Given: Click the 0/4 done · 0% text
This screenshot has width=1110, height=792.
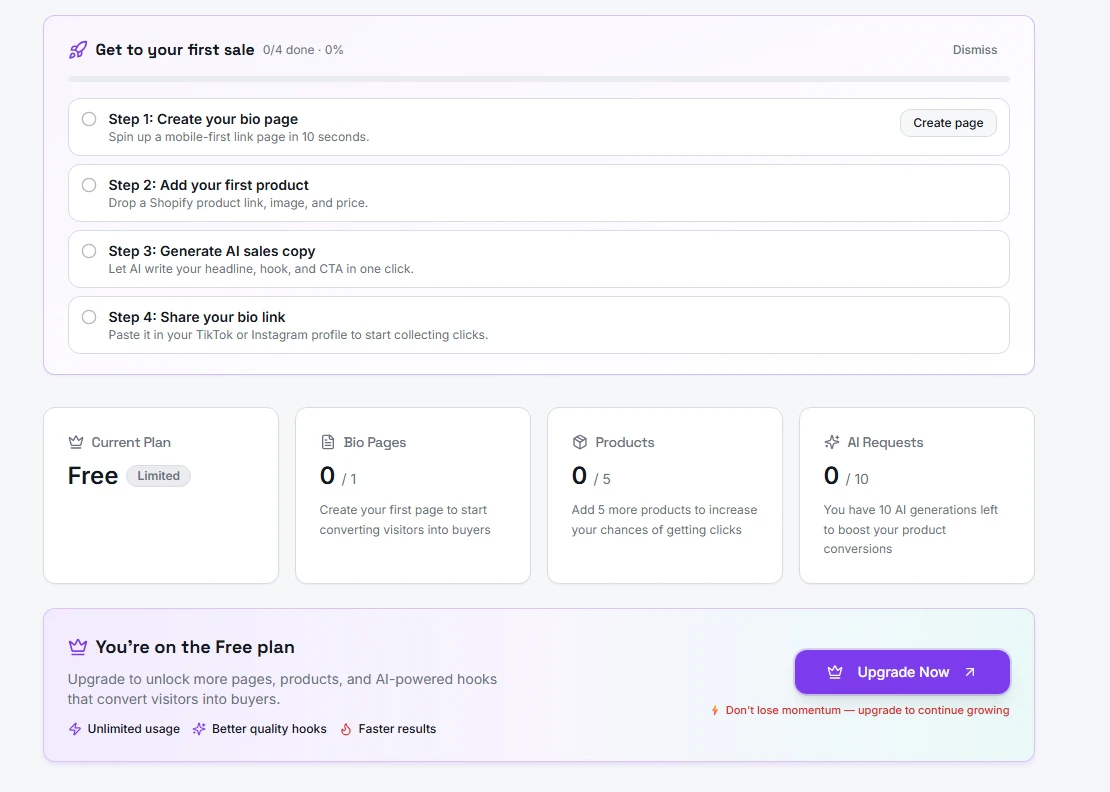Looking at the screenshot, I should pyautogui.click(x=303, y=50).
